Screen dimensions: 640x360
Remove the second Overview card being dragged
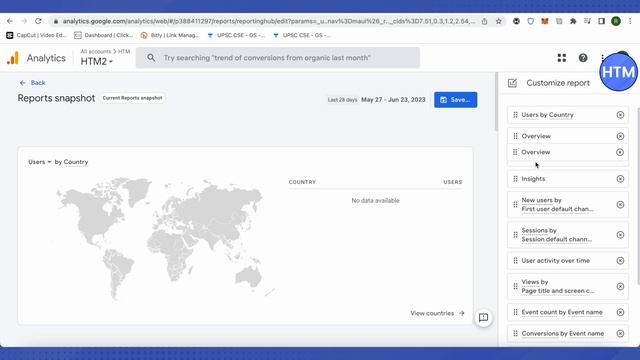click(x=620, y=152)
